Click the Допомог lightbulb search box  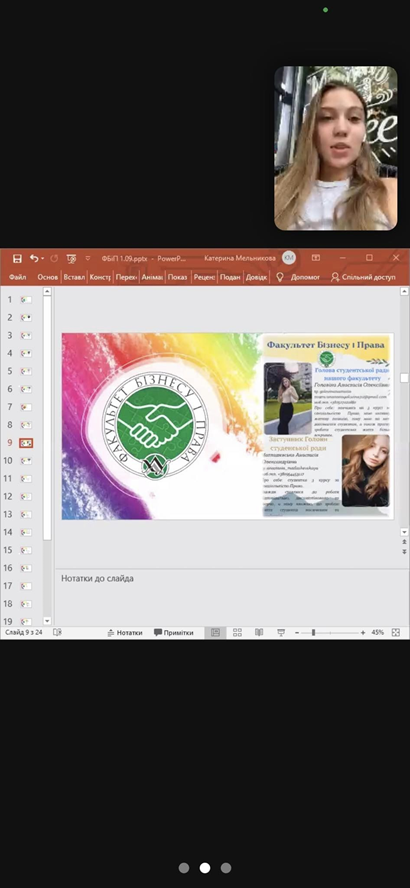(x=298, y=278)
